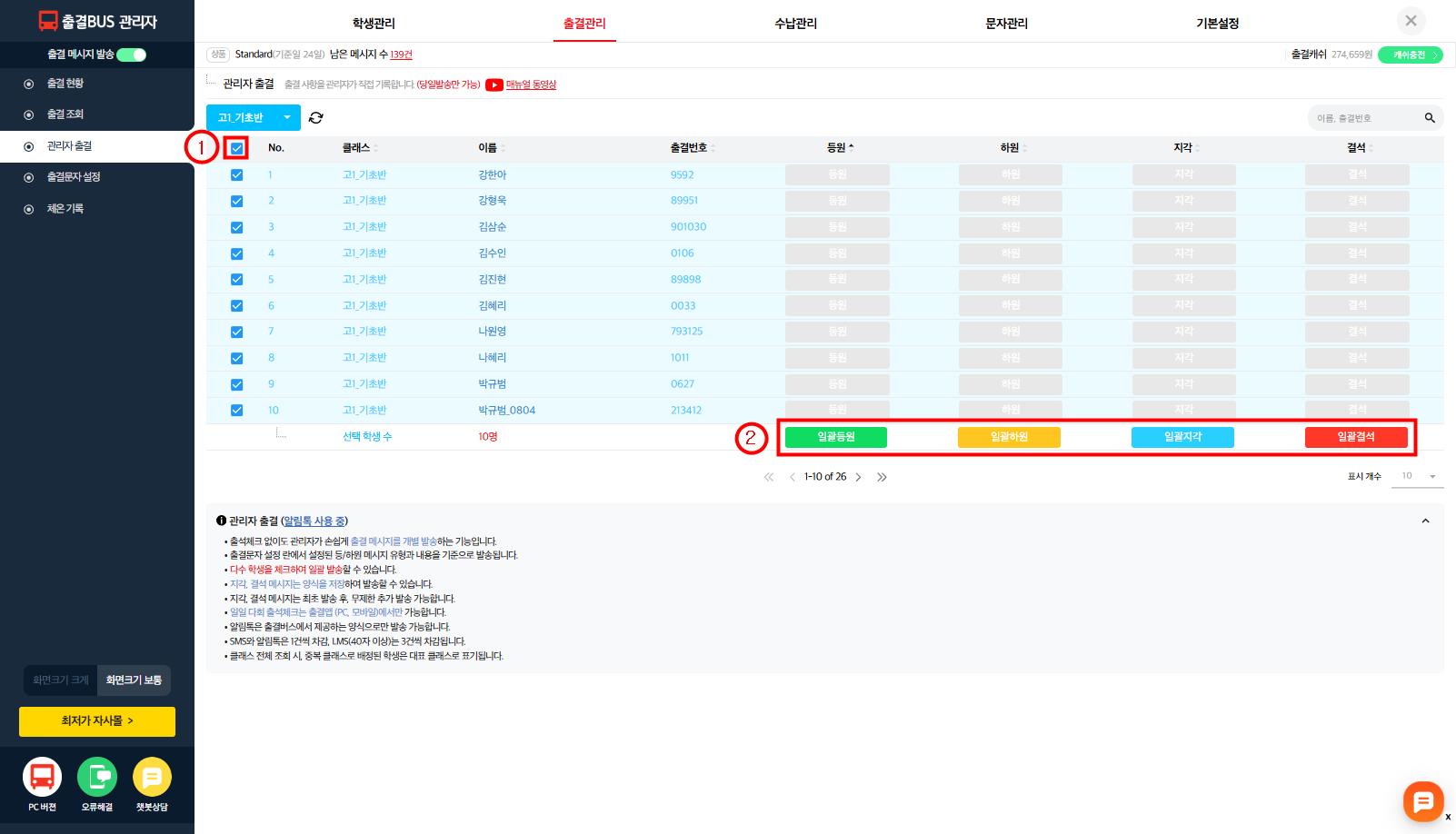The height and width of the screenshot is (834, 1456).
Task: Play the YouTube 매뉴얼 동영상 icon
Action: point(494,85)
